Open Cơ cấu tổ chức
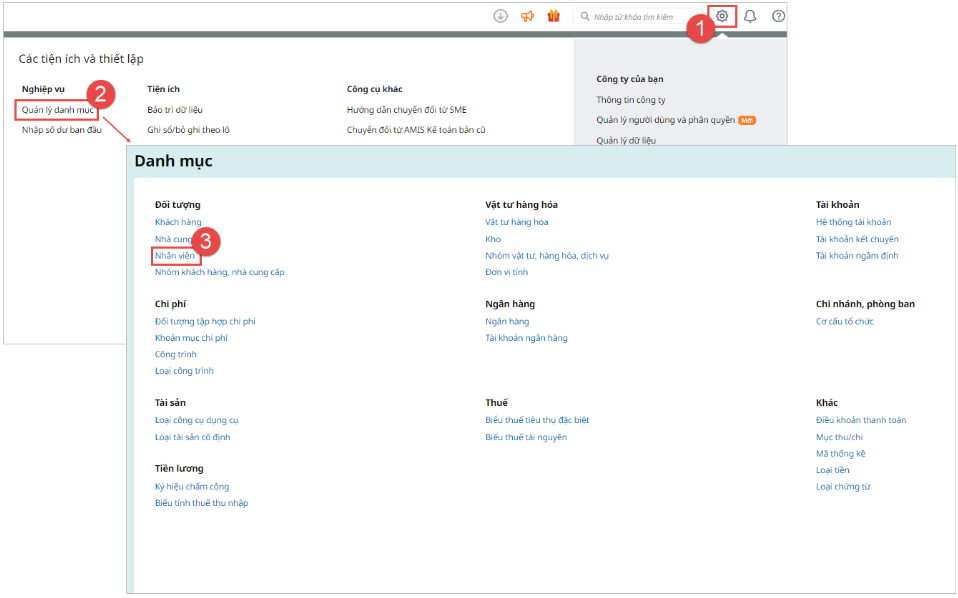 [844, 321]
